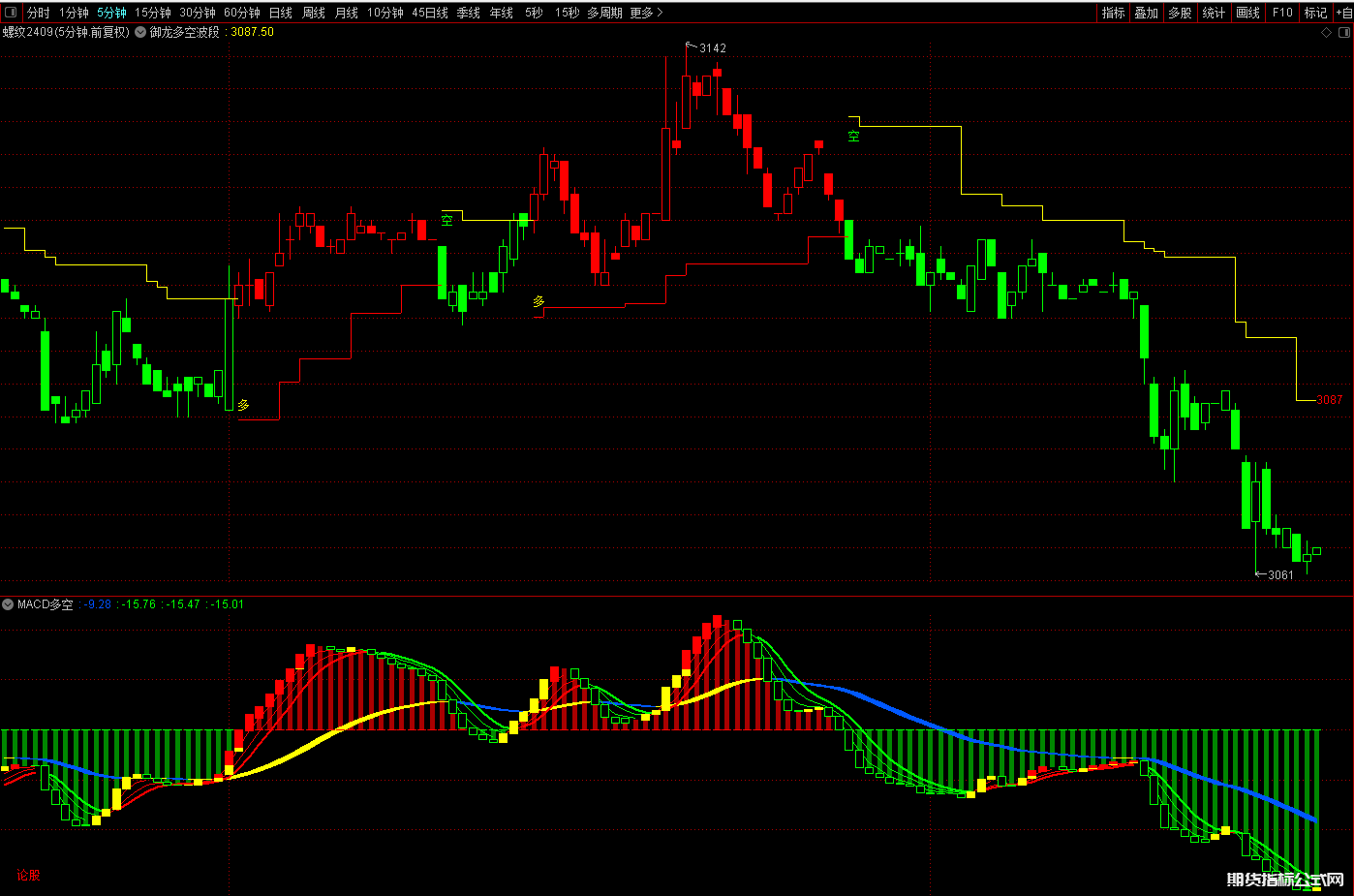This screenshot has width=1354, height=896.
Task: Click the -15.47 MACD value
Action: [x=183, y=604]
